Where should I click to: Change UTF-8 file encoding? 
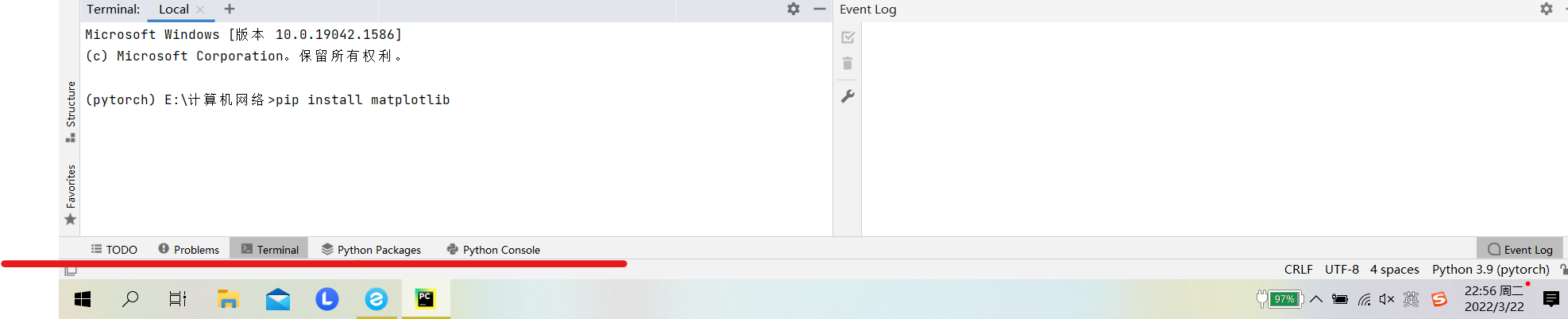[1342, 270]
